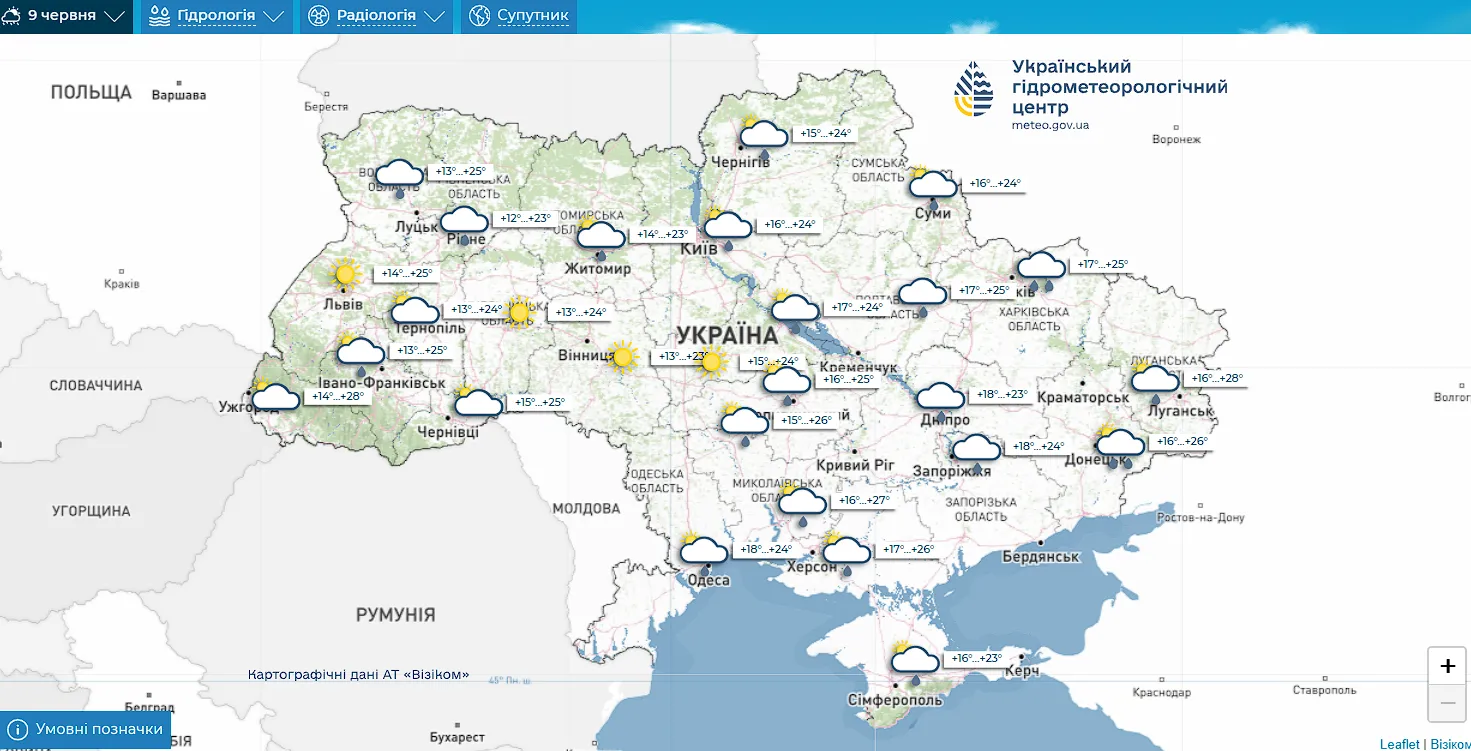Open the Leaflet attribution link
1471x751 pixels.
1399,744
